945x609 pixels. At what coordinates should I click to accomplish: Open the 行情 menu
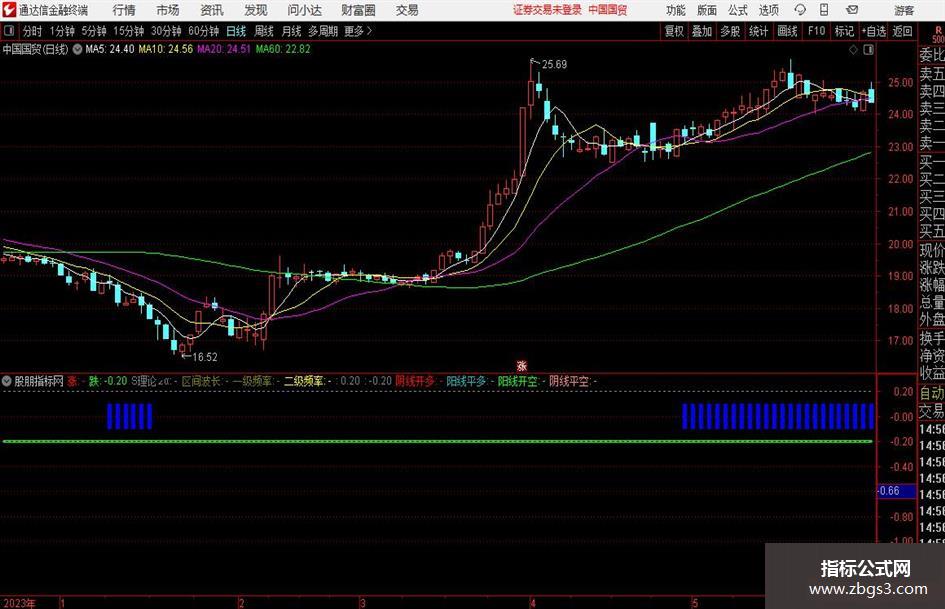(124, 10)
